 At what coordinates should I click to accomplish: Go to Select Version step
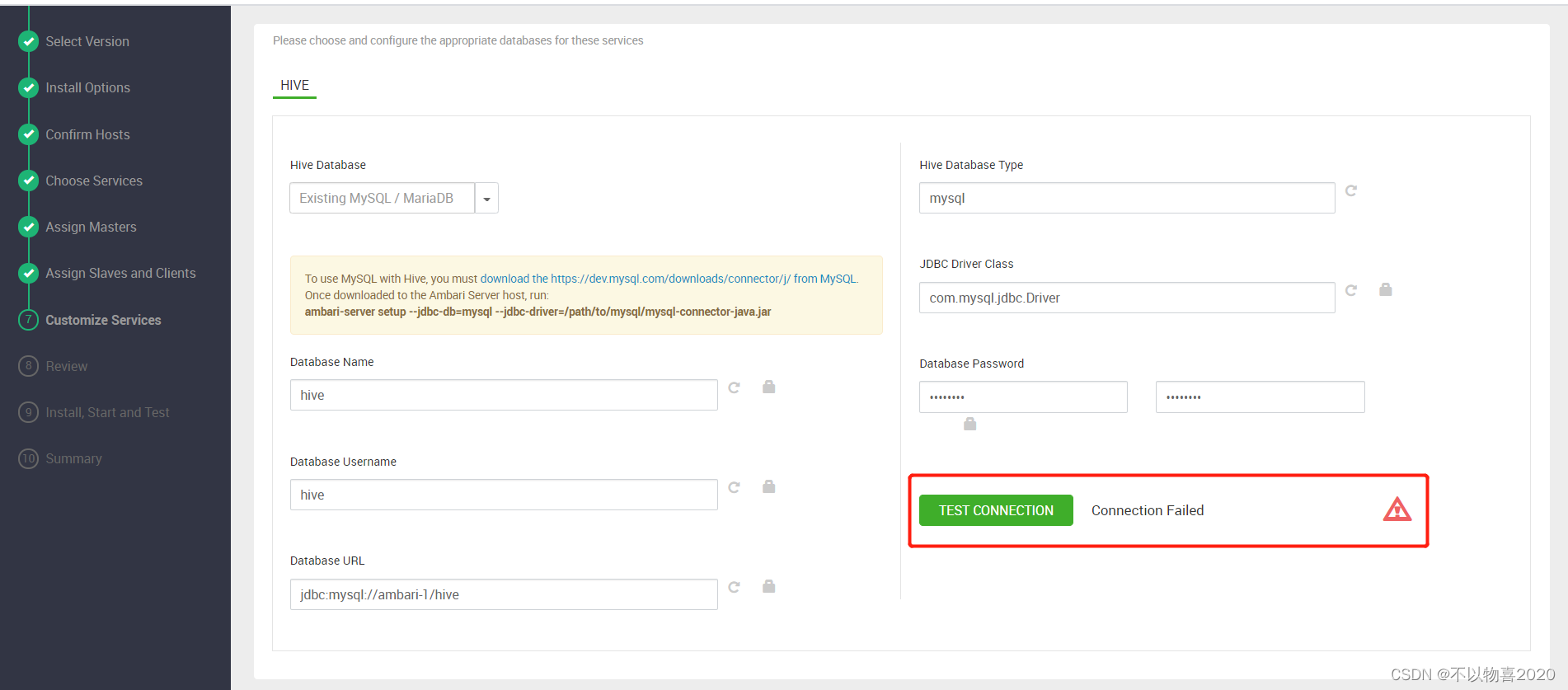tap(87, 41)
